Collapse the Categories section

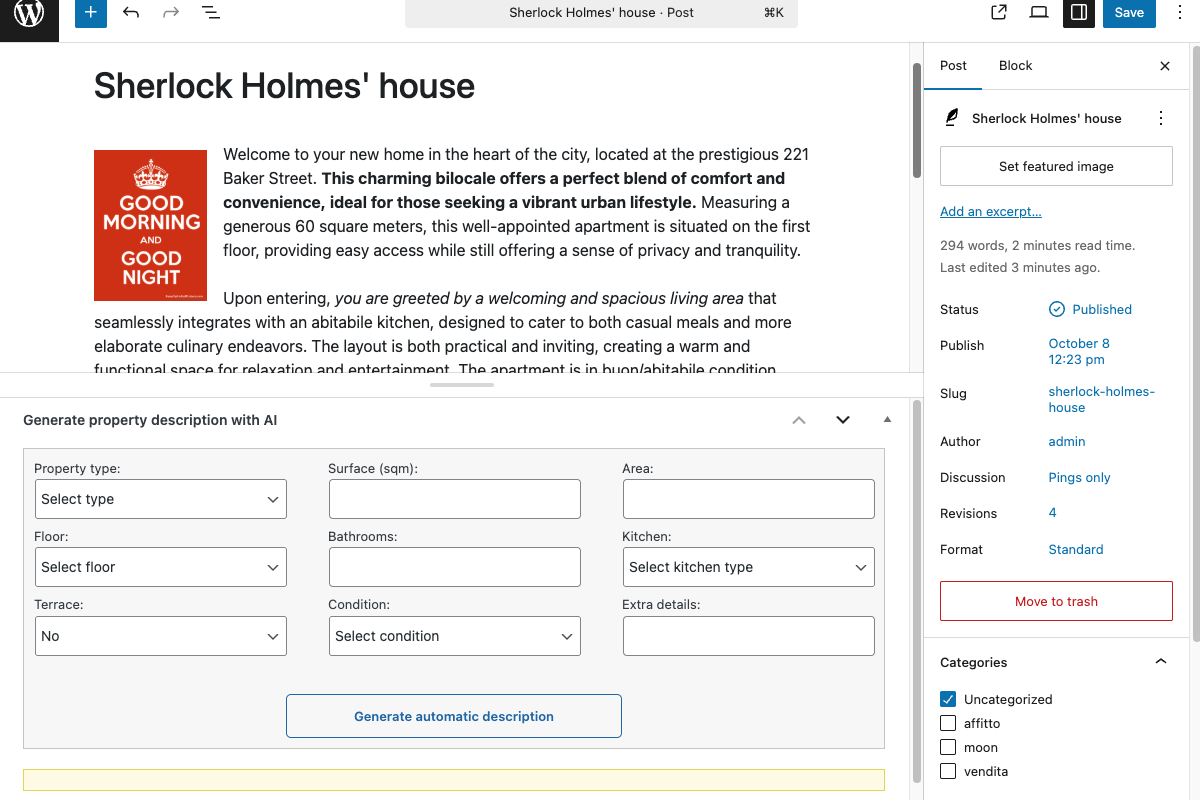pos(1160,661)
